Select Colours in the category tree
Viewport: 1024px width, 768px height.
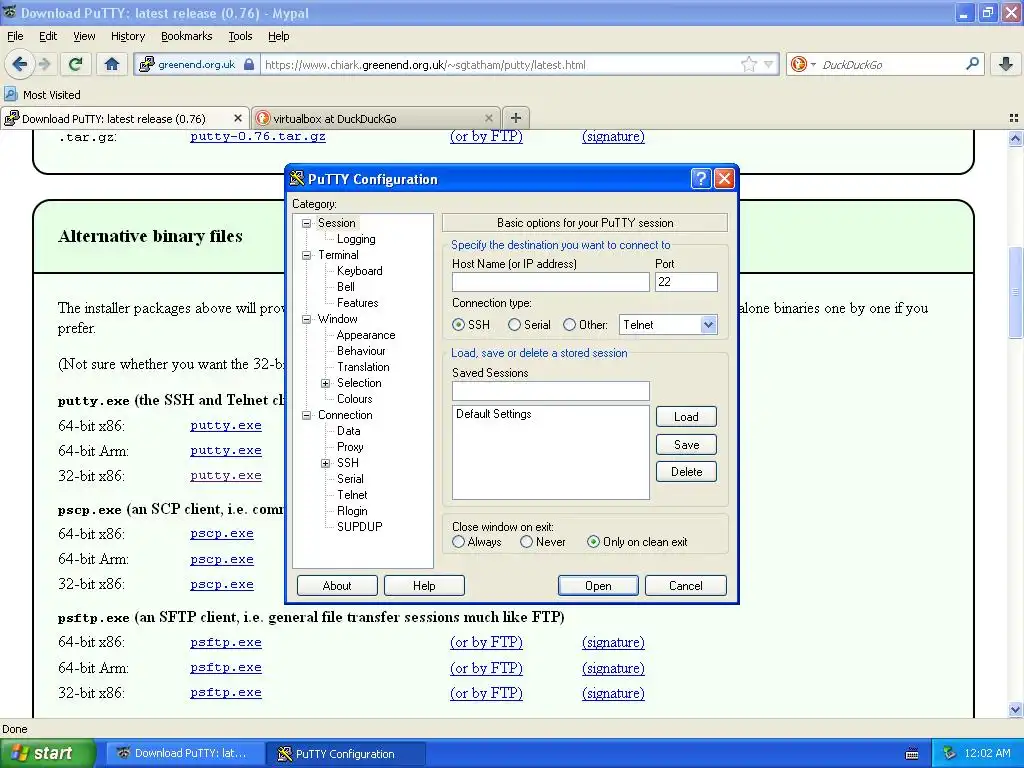[x=355, y=399]
